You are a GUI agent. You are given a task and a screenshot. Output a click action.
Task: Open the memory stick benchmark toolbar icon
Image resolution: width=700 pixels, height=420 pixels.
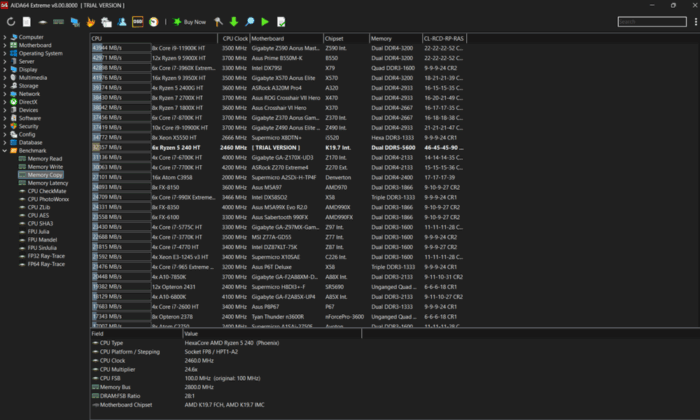pos(58,21)
